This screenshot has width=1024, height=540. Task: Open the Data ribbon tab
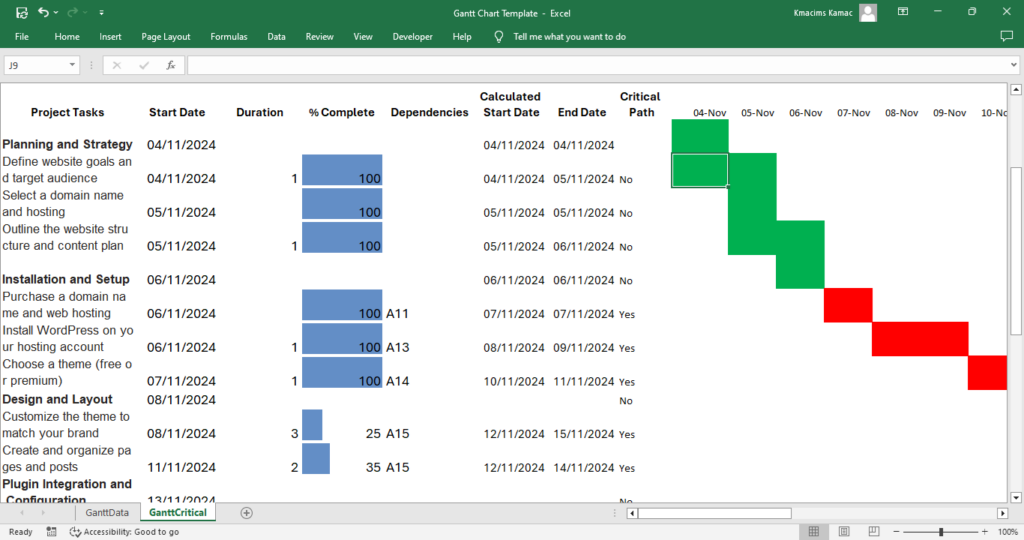(276, 37)
